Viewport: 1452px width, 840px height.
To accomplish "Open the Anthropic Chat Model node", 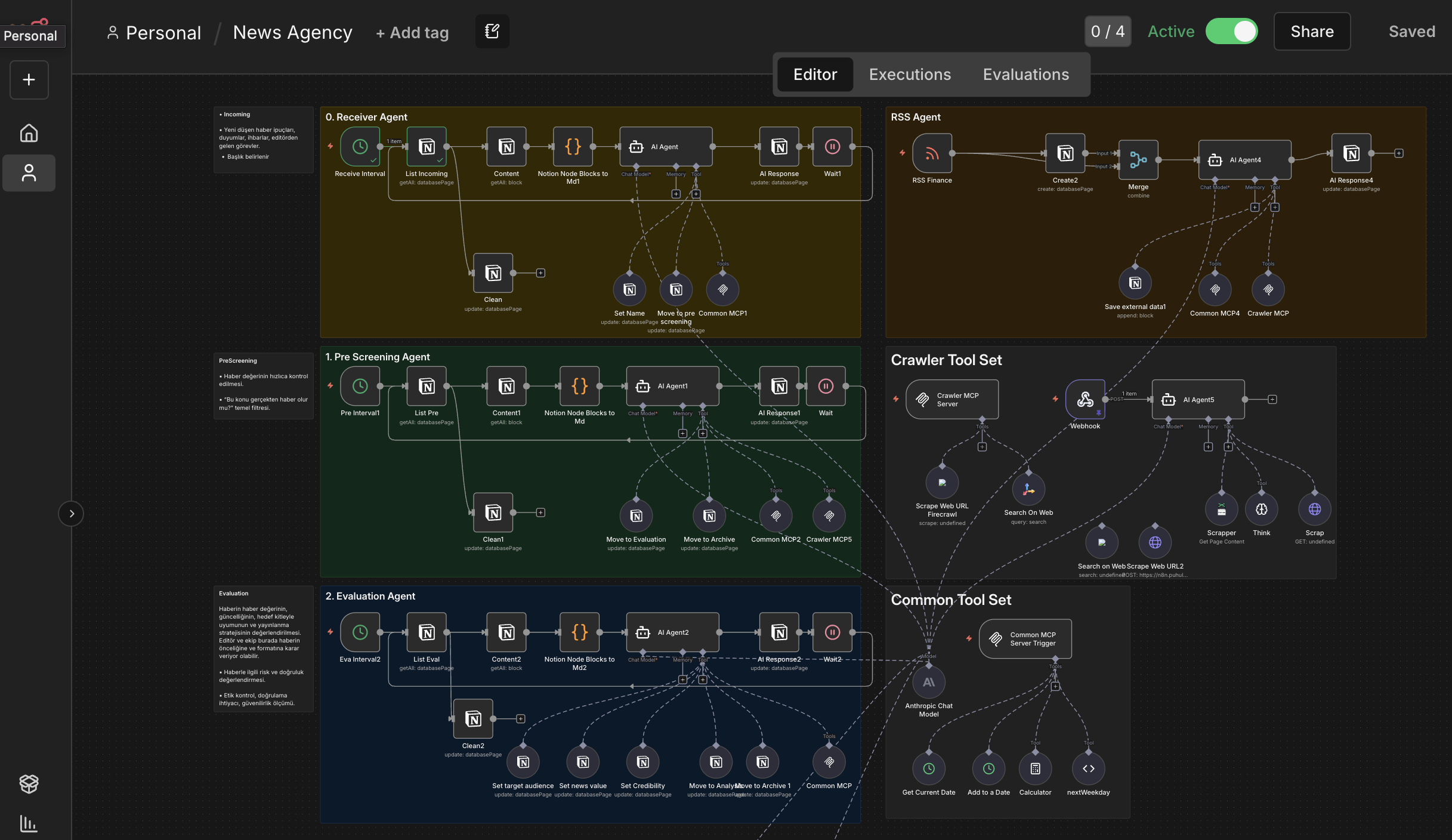I will coord(928,682).
